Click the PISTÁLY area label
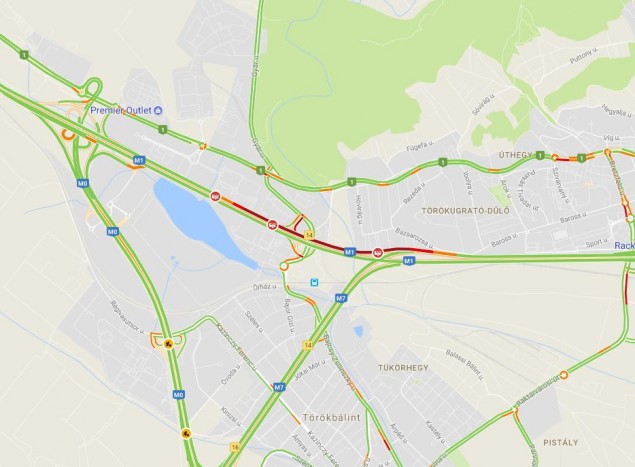 point(560,442)
